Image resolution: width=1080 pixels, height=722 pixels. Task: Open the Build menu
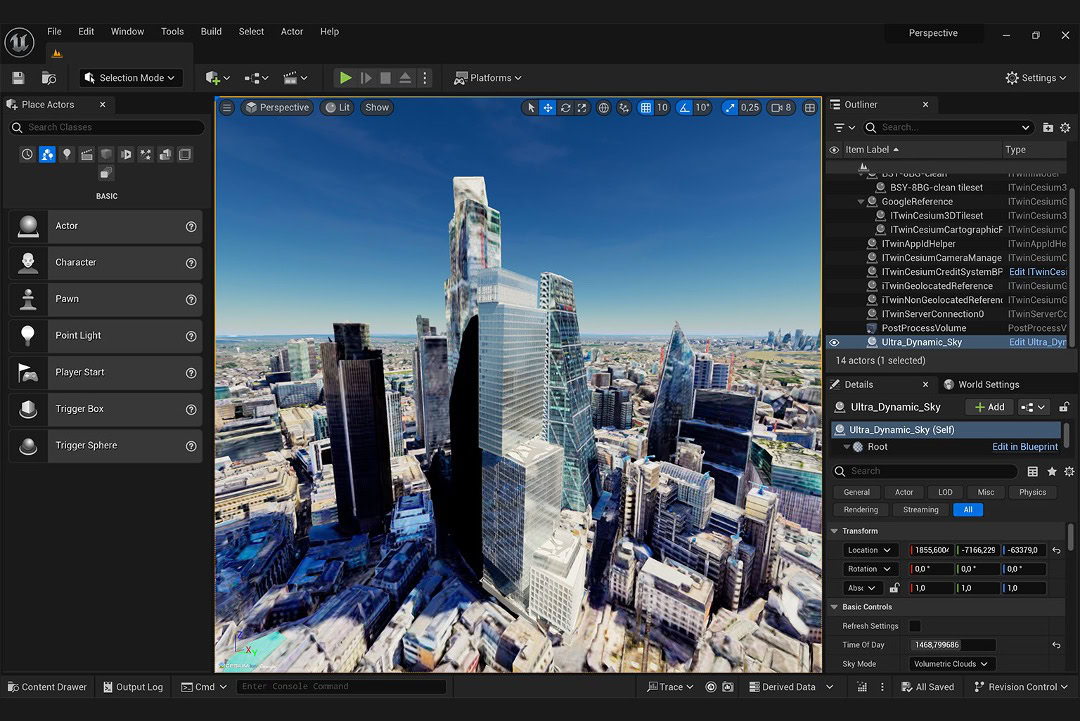coord(211,32)
